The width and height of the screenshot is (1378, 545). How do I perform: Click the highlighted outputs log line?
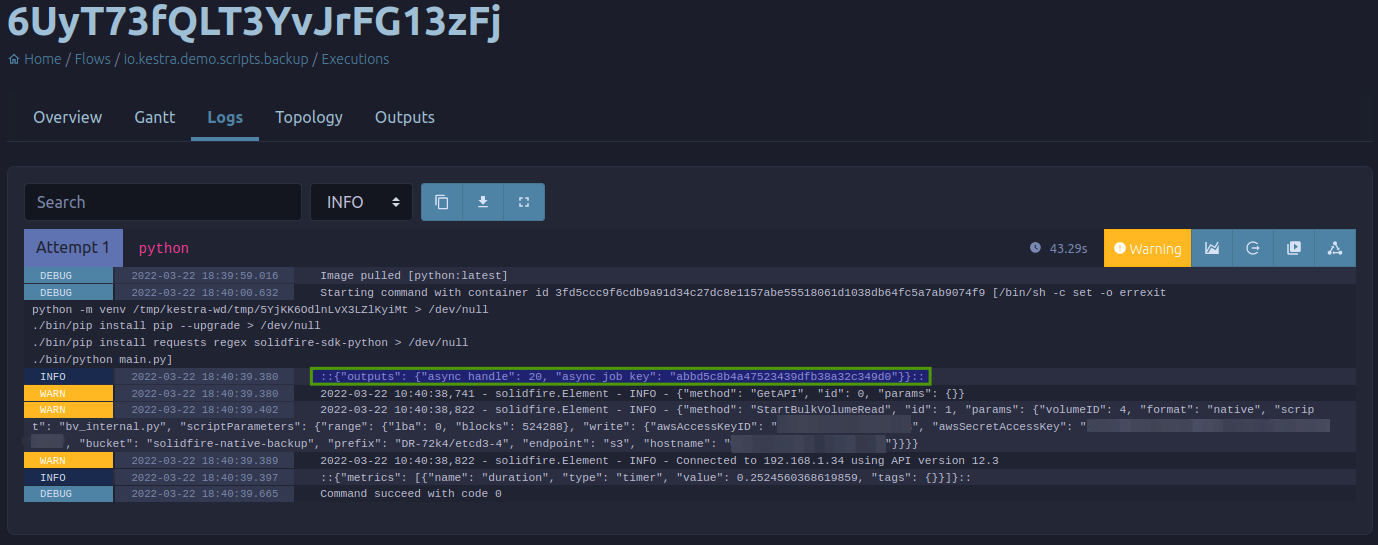[621, 377]
